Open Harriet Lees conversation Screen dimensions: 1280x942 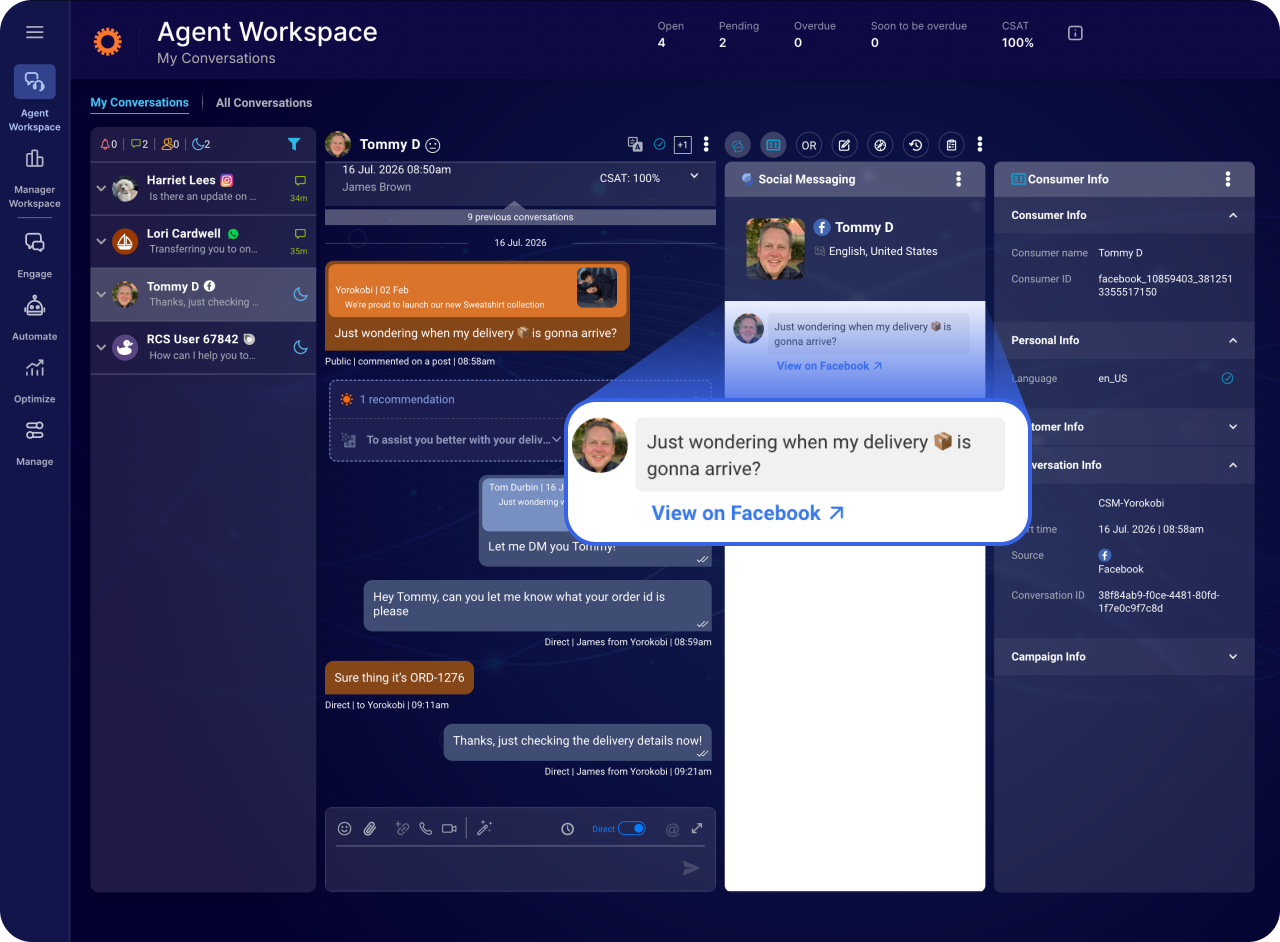click(x=204, y=188)
